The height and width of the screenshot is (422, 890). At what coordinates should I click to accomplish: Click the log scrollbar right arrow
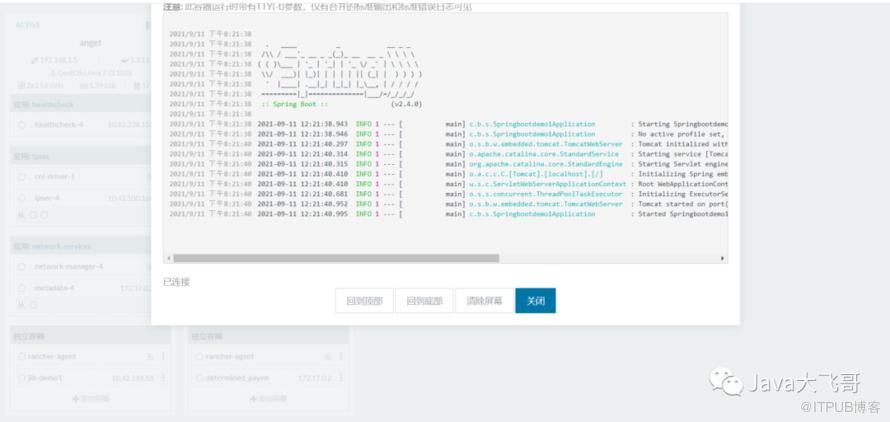(722, 258)
